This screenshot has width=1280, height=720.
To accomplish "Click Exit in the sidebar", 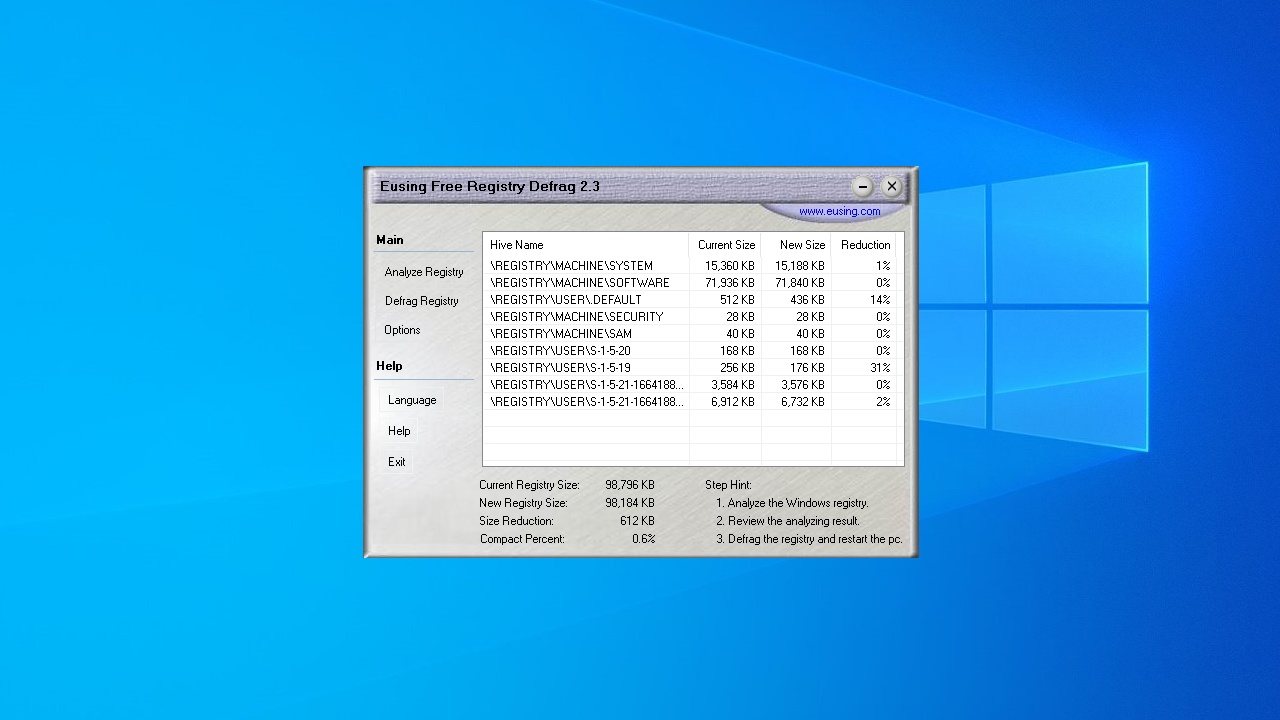I will tap(397, 462).
